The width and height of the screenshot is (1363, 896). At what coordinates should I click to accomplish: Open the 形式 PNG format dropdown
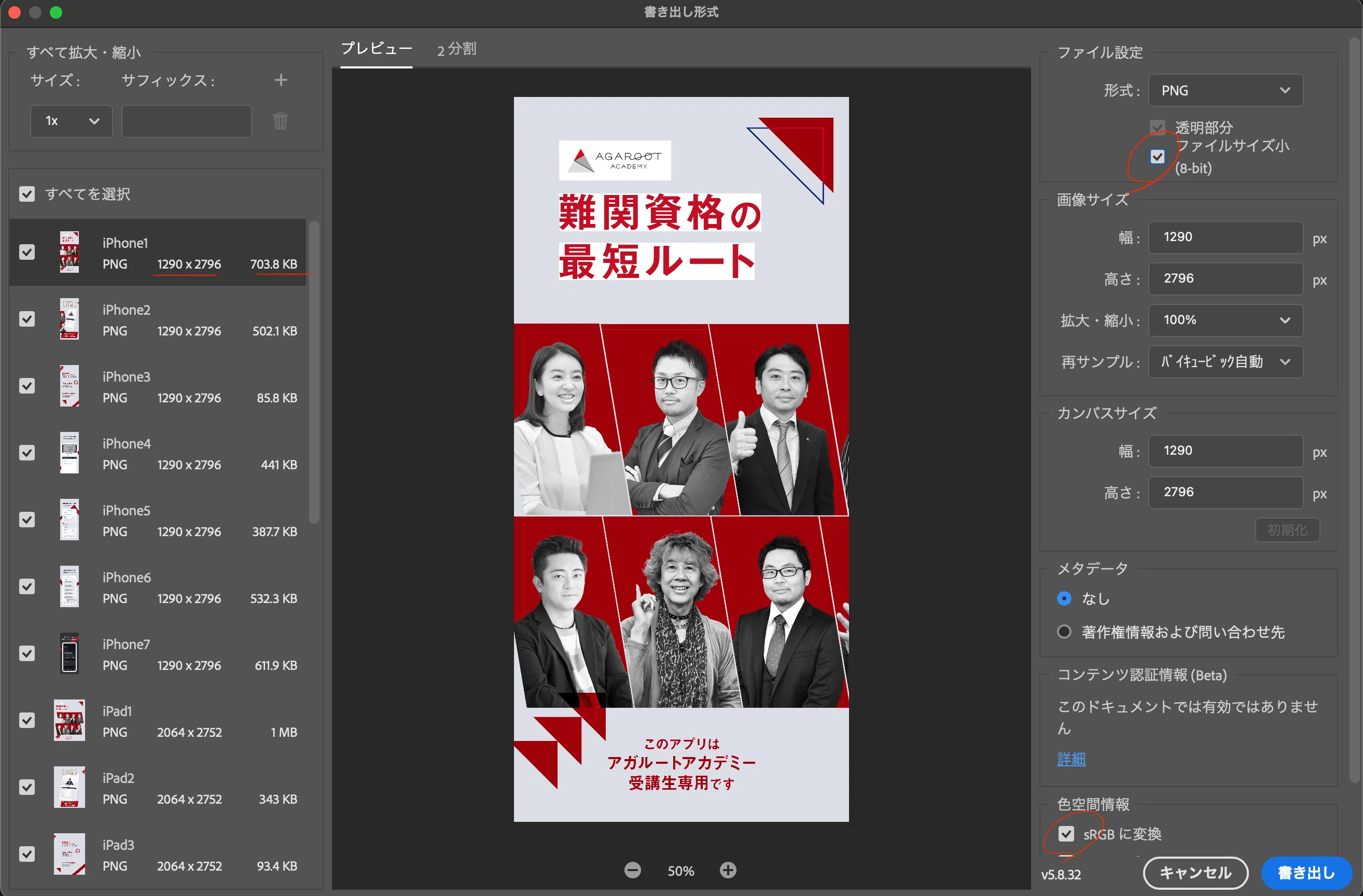pos(1226,90)
